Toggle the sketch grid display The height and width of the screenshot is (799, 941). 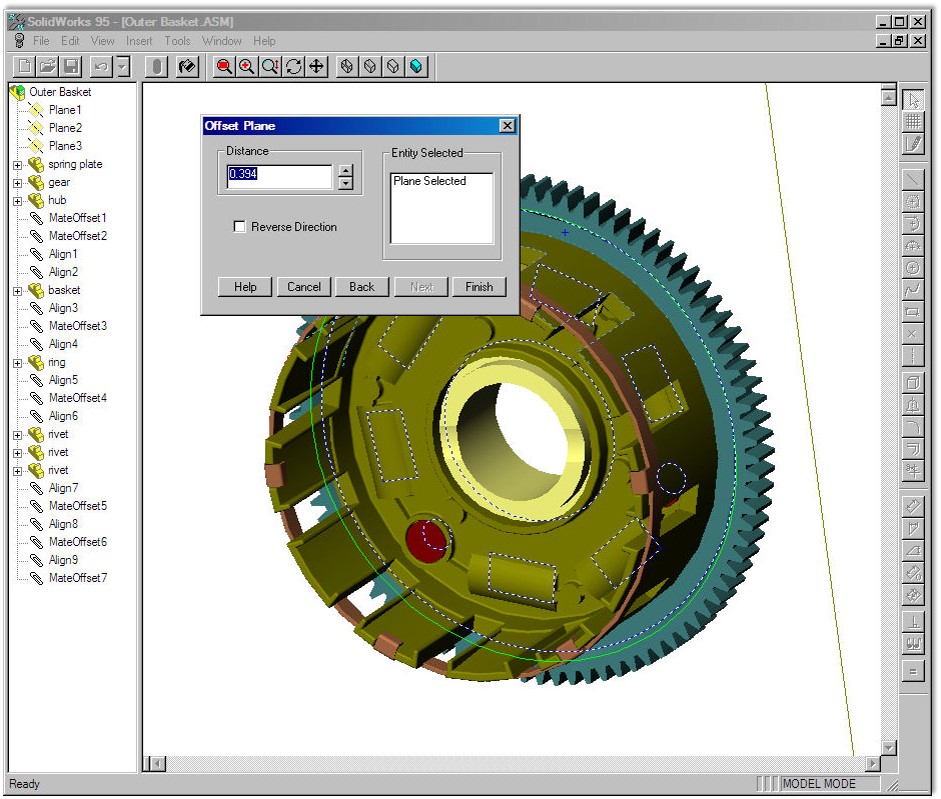(914, 120)
